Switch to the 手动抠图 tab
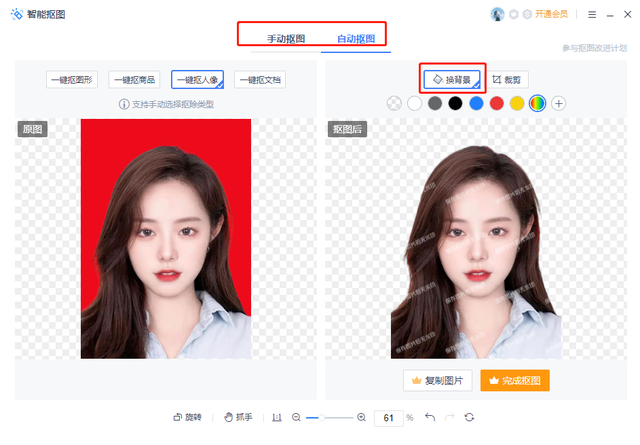Image resolution: width=640 pixels, height=445 pixels. pyautogui.click(x=286, y=39)
